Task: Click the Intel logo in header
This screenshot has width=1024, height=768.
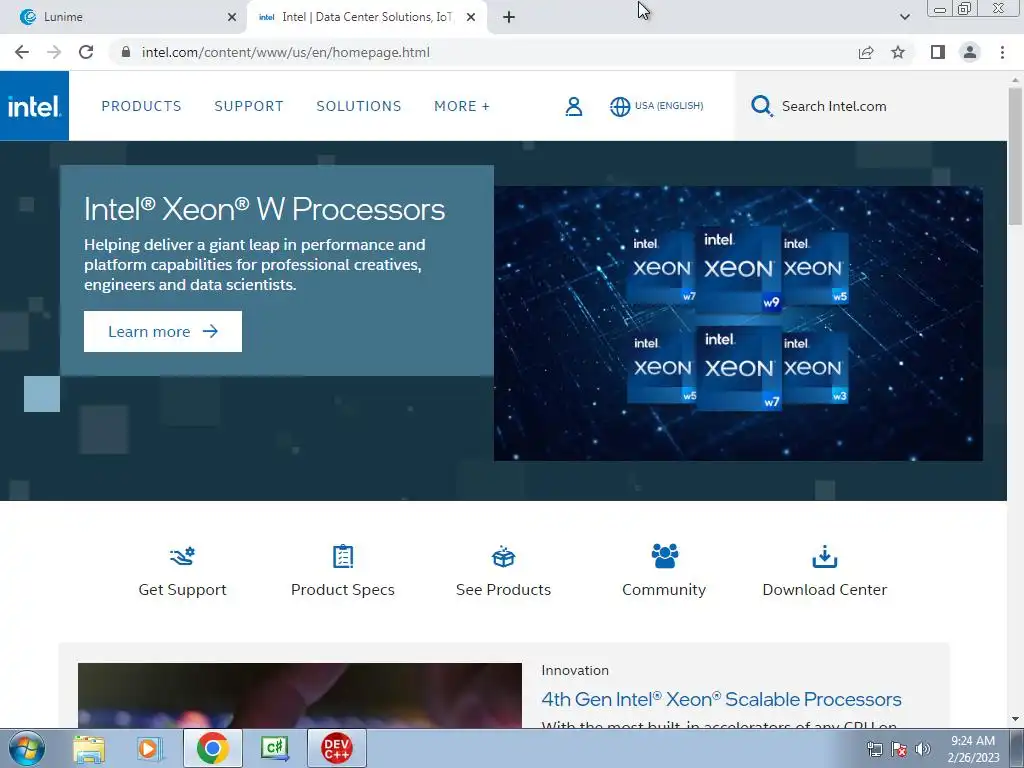Action: coord(34,106)
